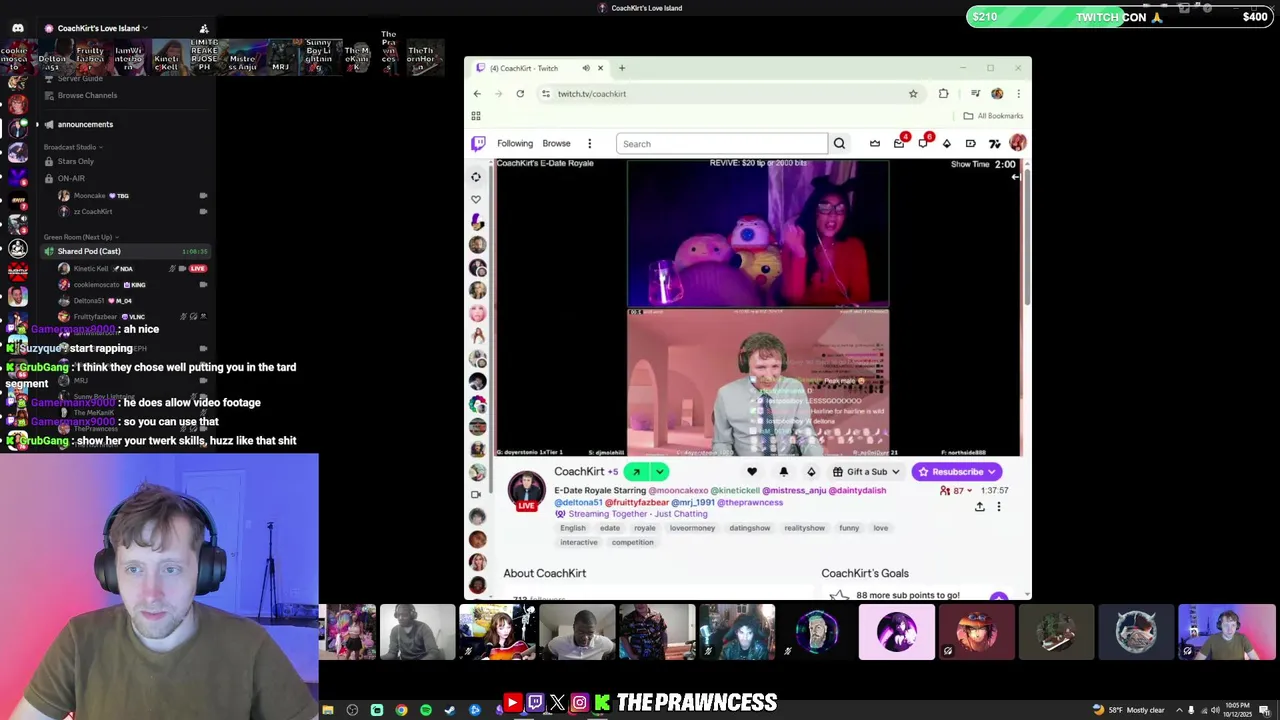
Task: Open the CoachKirt LIVE profile avatar
Action: [526, 490]
